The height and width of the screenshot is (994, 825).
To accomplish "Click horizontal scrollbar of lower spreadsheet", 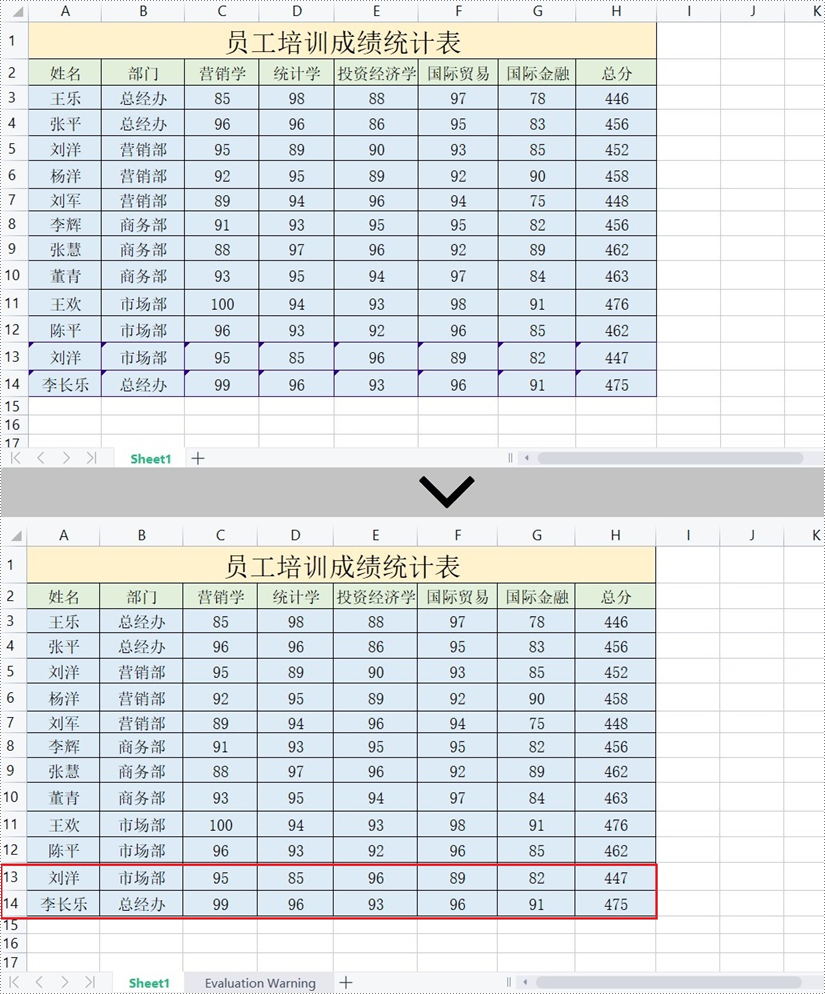I will click(668, 982).
